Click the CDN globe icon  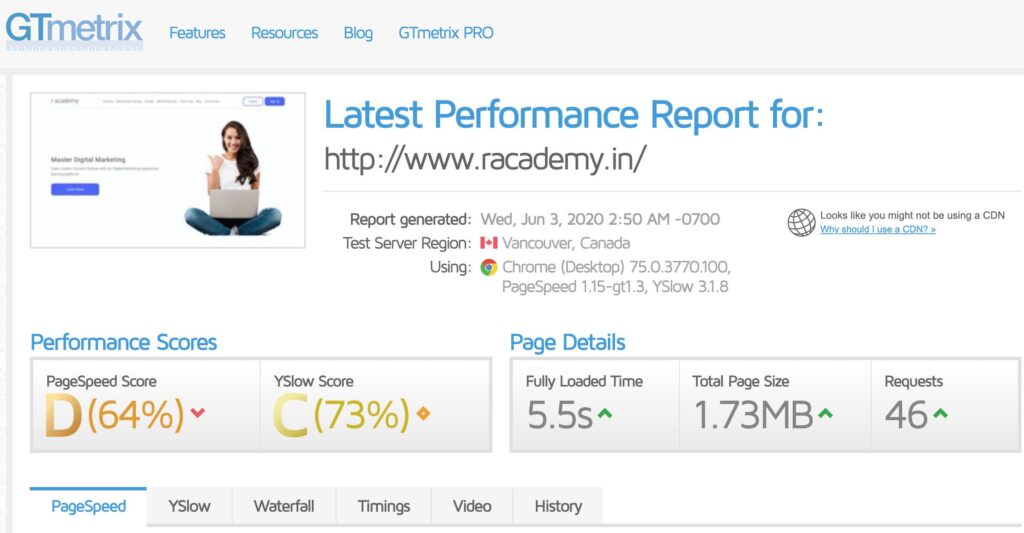point(801,223)
